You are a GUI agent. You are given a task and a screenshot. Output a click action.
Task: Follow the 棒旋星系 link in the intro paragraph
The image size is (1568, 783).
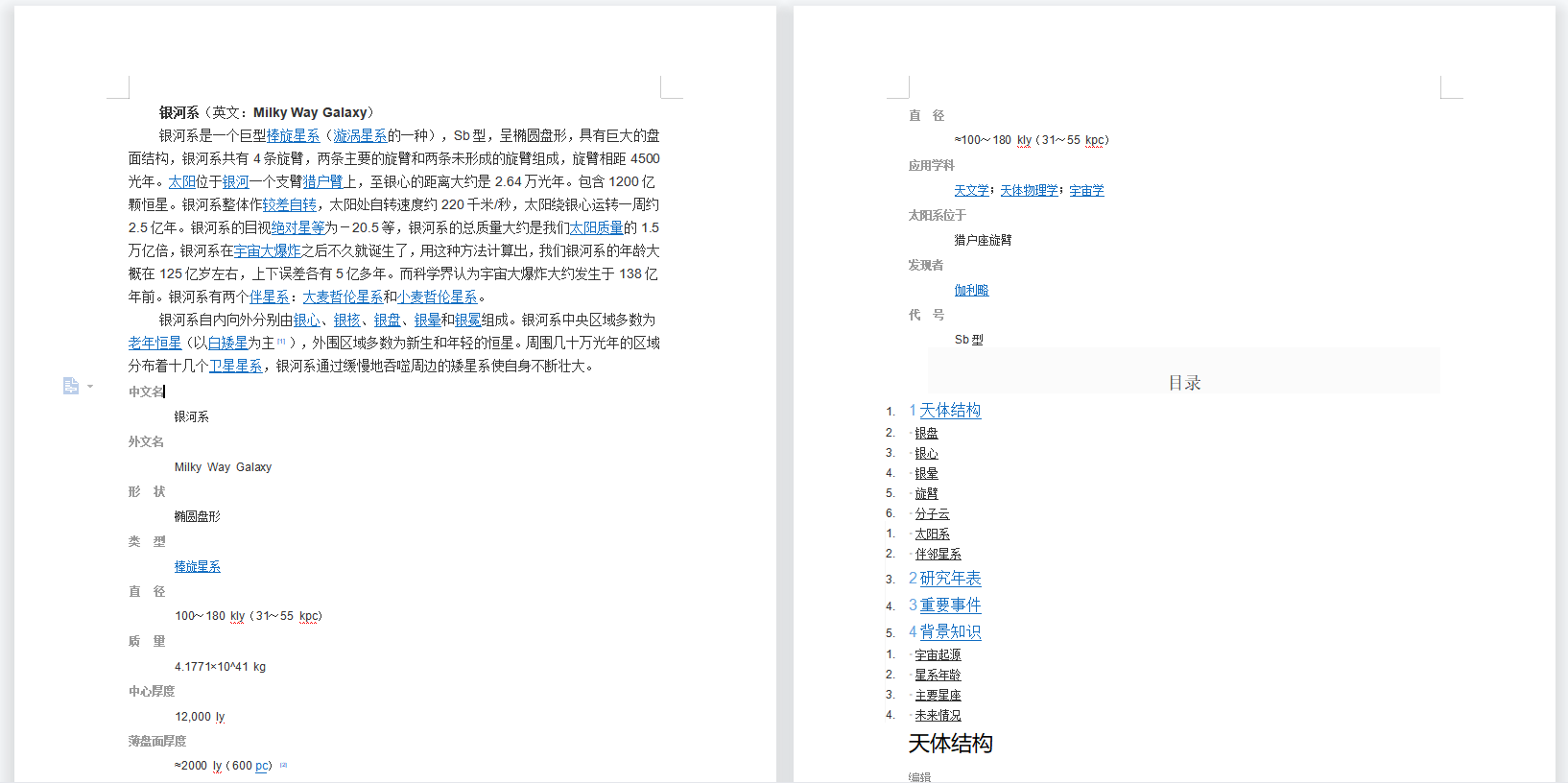(293, 136)
